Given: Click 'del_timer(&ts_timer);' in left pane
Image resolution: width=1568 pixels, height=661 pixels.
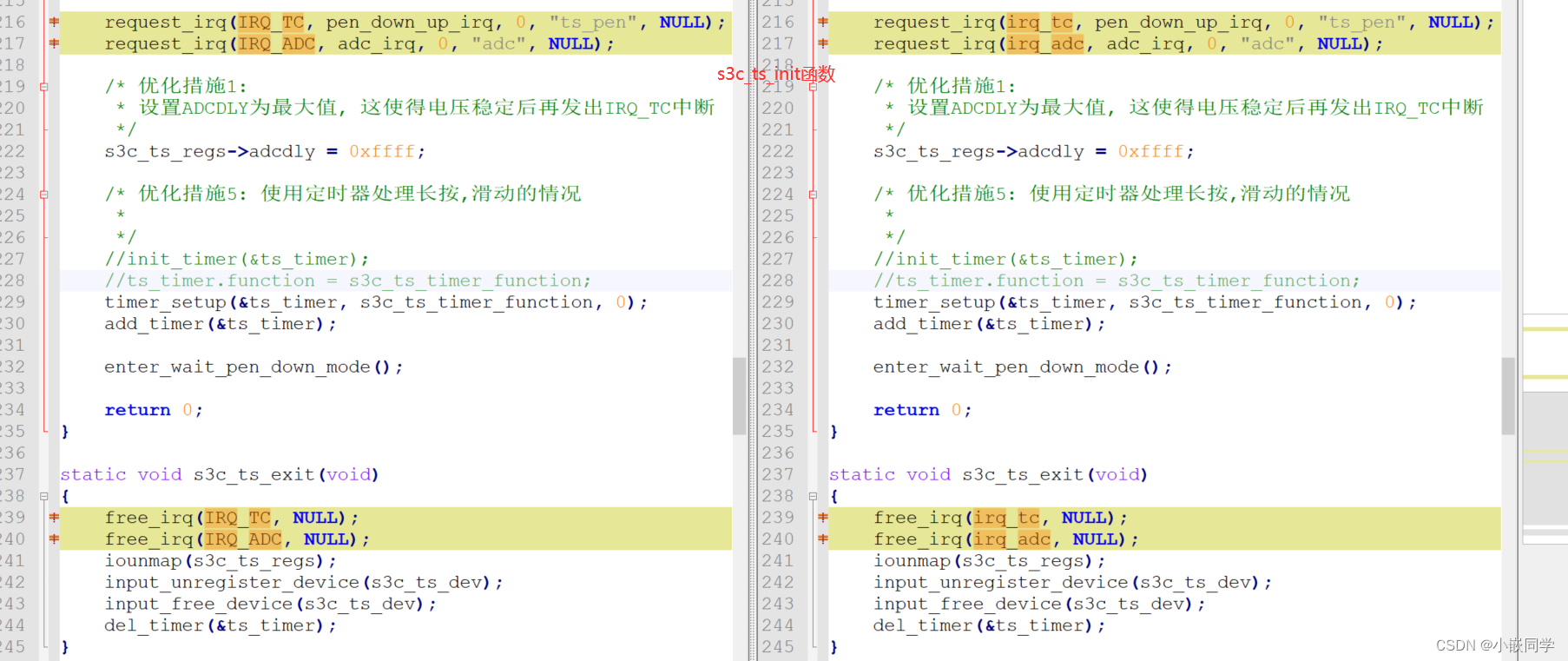Looking at the screenshot, I should pyautogui.click(x=221, y=625).
